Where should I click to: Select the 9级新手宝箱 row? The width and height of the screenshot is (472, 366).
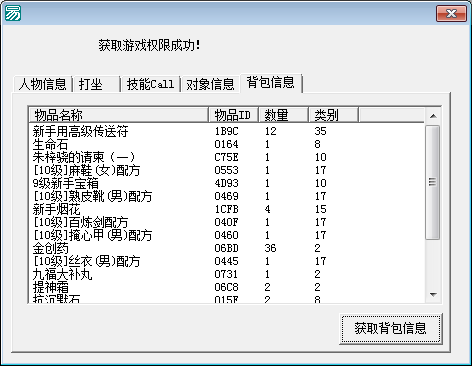pos(227,183)
